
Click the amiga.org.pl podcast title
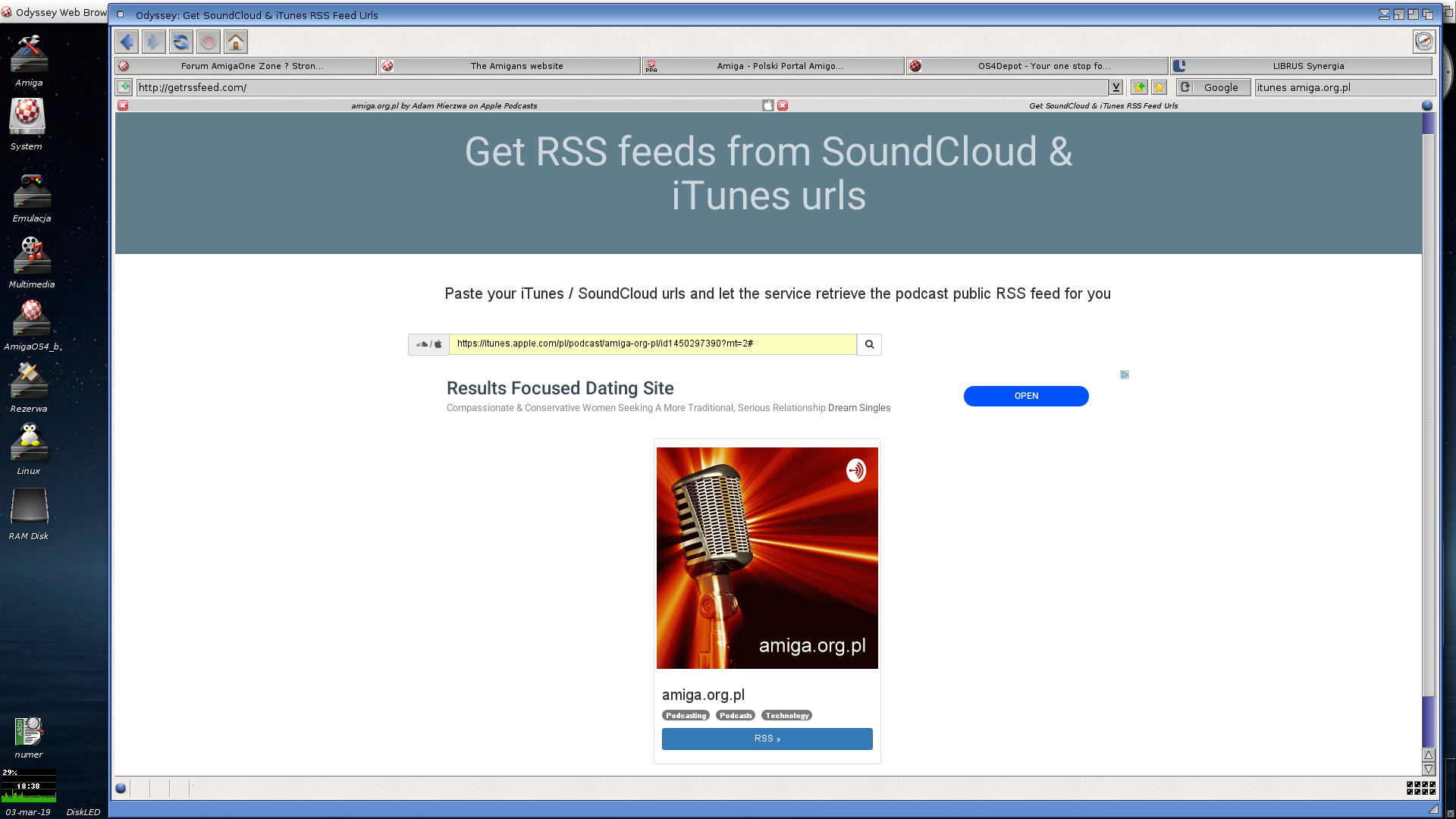click(x=703, y=695)
